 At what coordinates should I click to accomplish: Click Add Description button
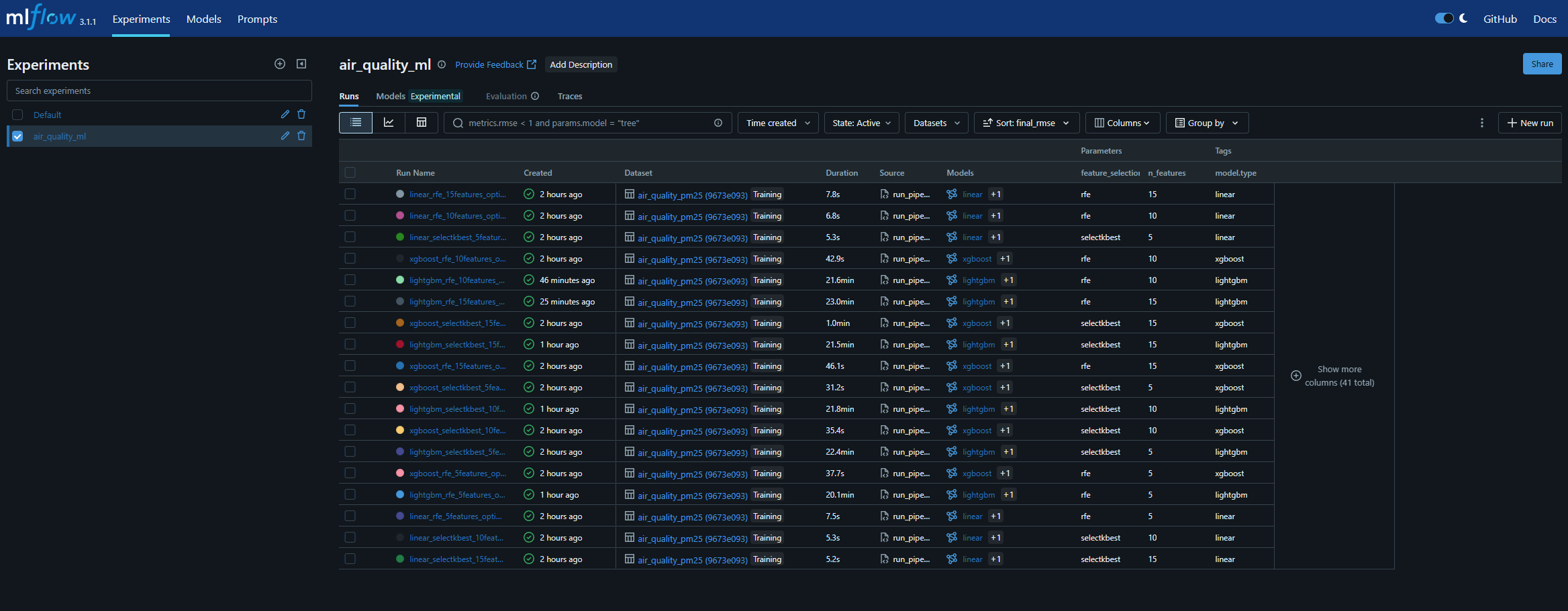(581, 64)
